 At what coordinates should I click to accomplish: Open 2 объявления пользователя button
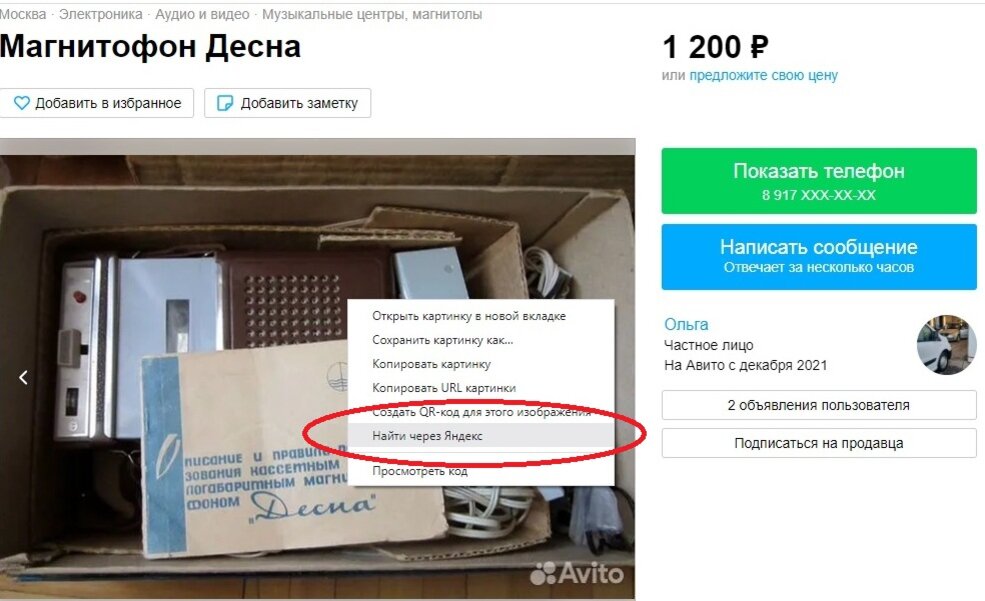click(x=819, y=405)
